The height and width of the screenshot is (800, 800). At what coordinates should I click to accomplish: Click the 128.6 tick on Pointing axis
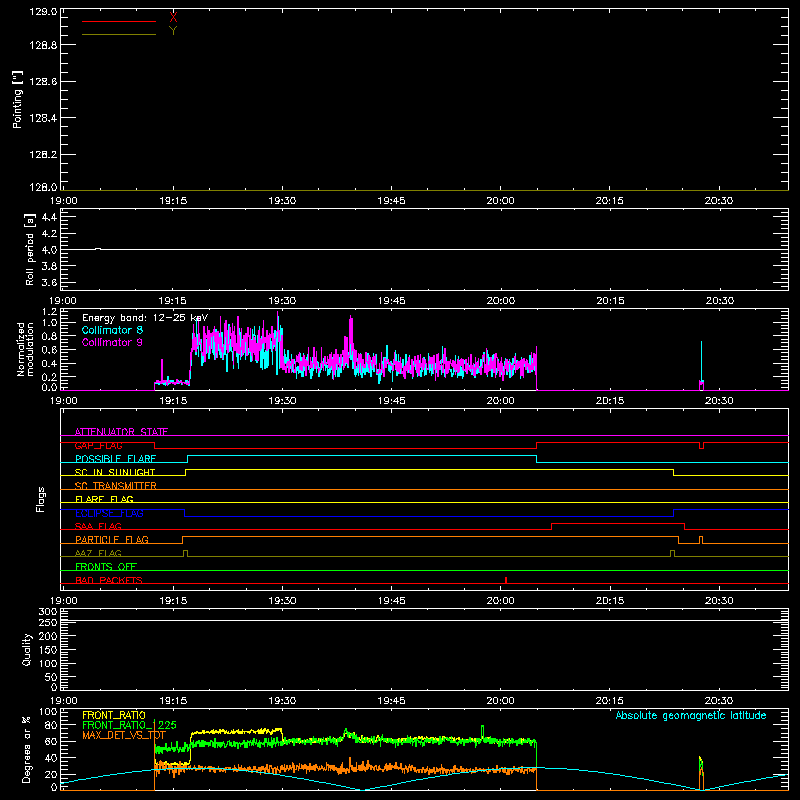pyautogui.click(x=43, y=82)
